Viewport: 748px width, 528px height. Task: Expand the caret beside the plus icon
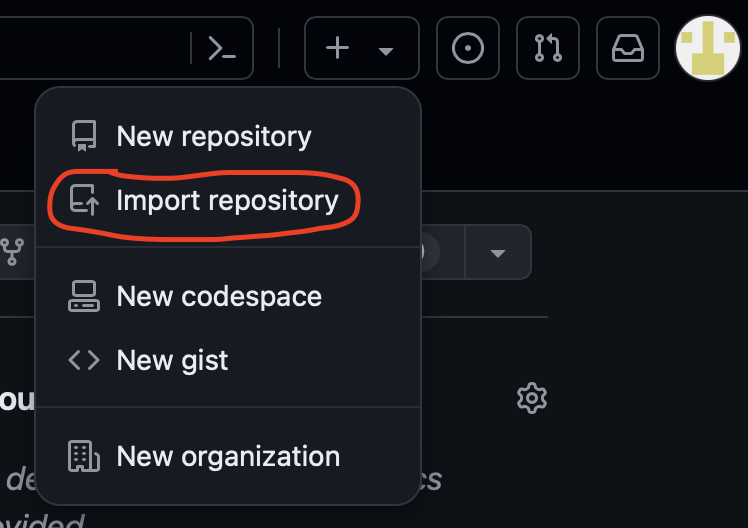point(386,50)
